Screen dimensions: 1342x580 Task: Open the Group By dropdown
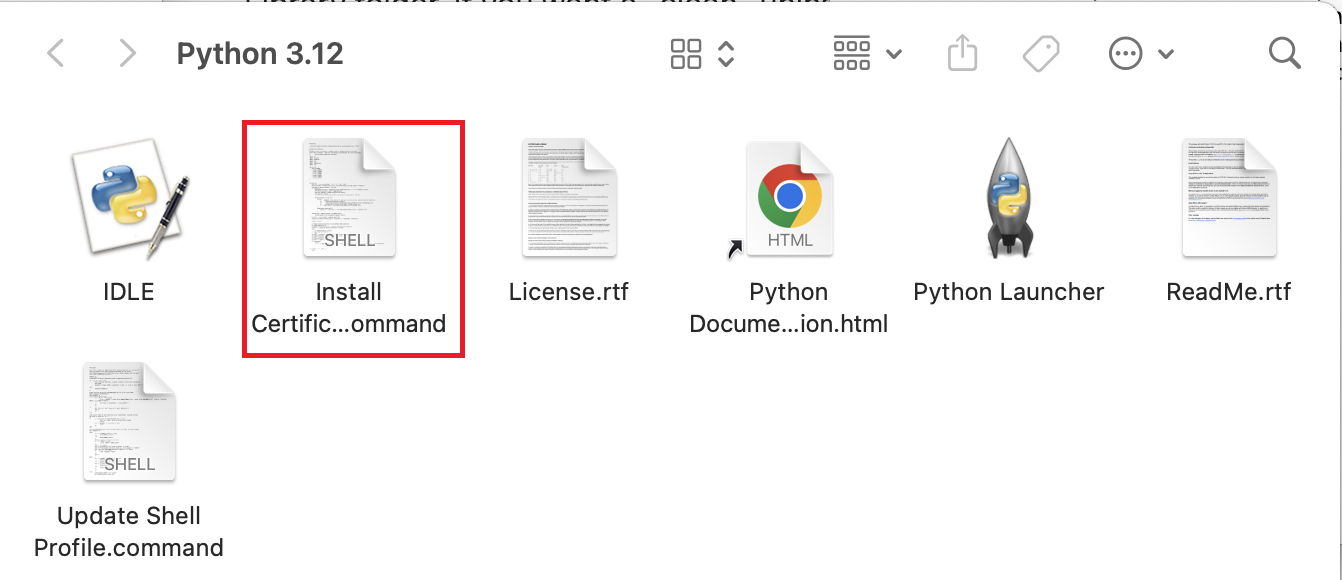coord(867,54)
